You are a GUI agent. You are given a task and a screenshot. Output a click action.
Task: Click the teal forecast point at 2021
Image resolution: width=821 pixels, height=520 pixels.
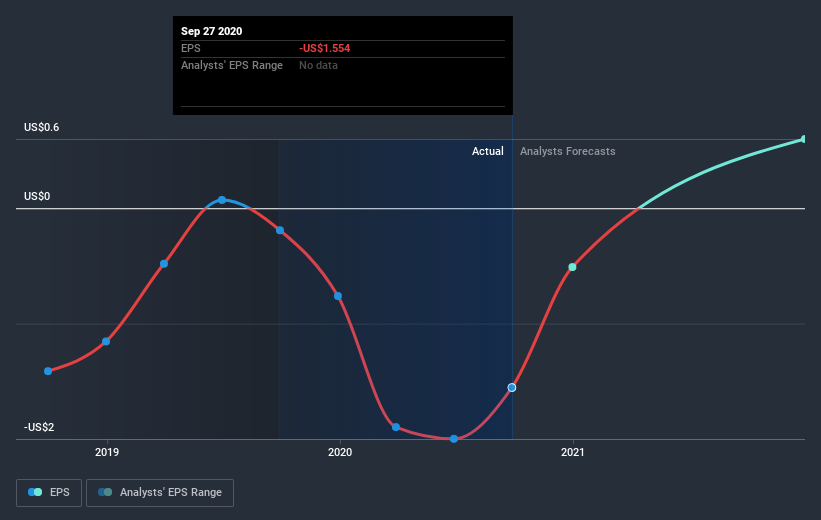(572, 267)
